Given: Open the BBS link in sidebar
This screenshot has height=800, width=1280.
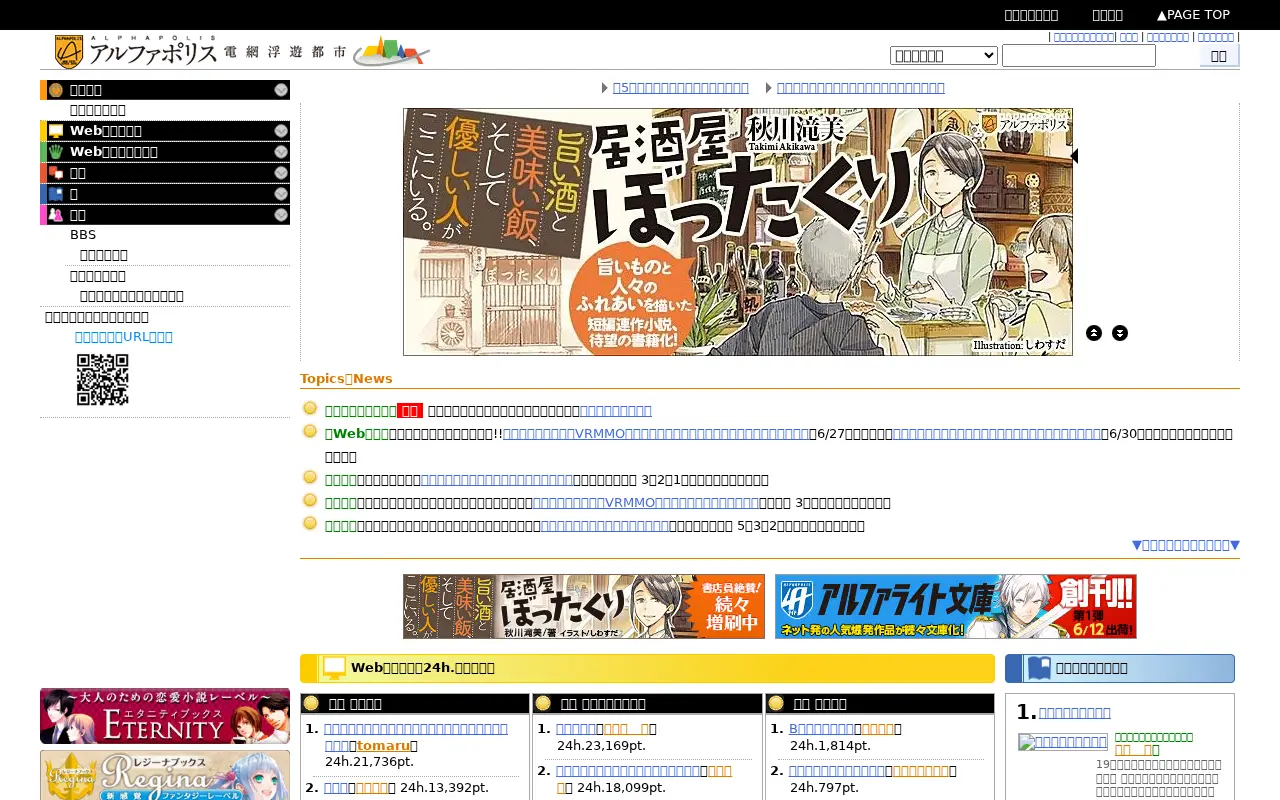Looking at the screenshot, I should [83, 235].
